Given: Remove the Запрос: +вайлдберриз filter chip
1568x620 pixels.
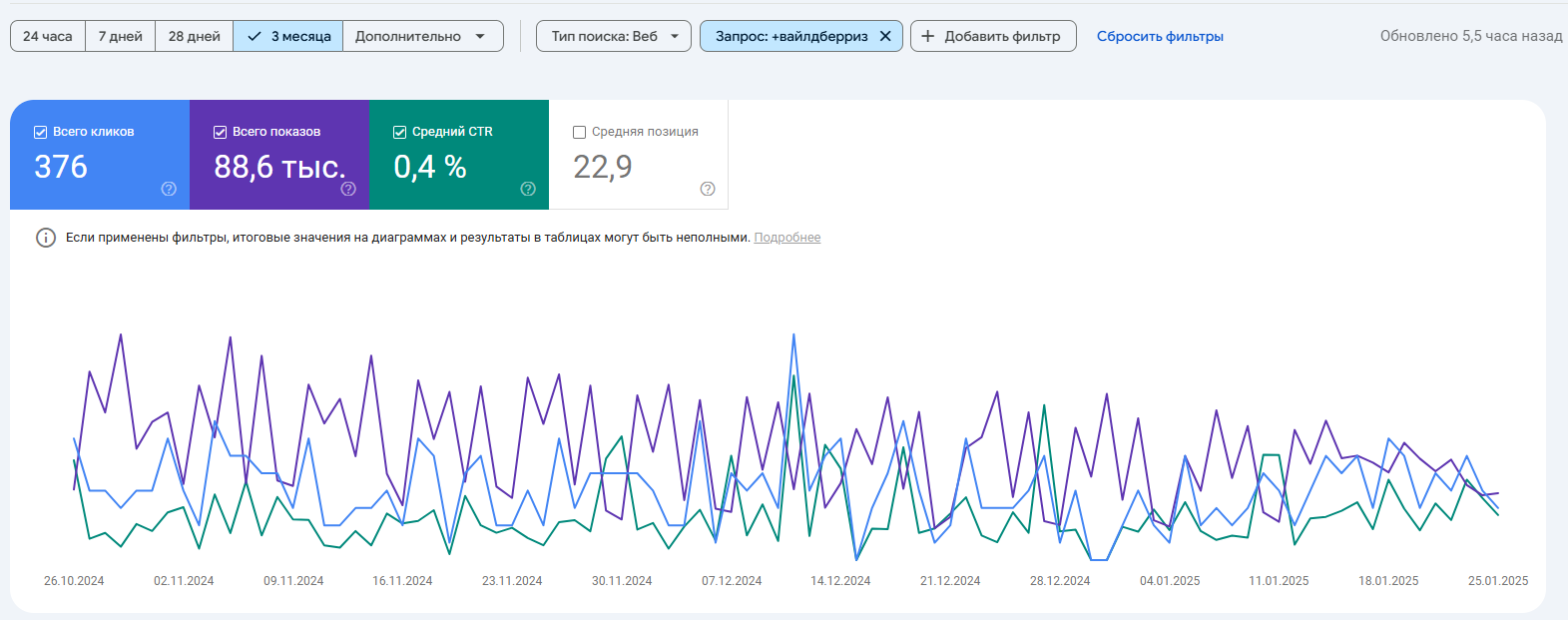Looking at the screenshot, I should tap(885, 36).
